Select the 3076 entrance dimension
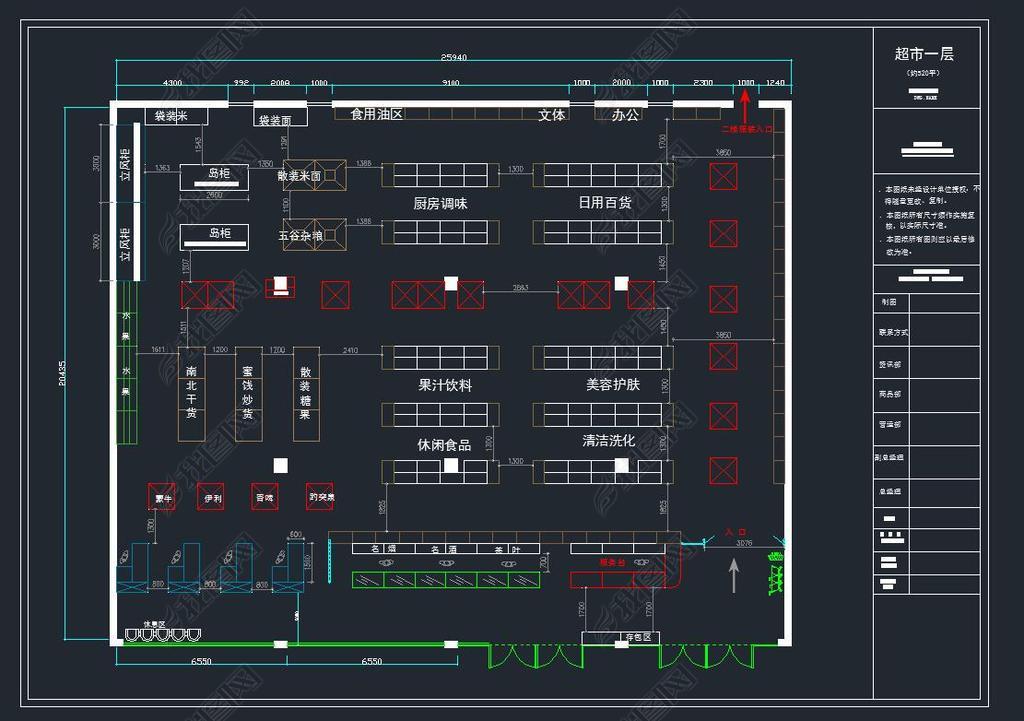The height and width of the screenshot is (721, 1024). 744,543
